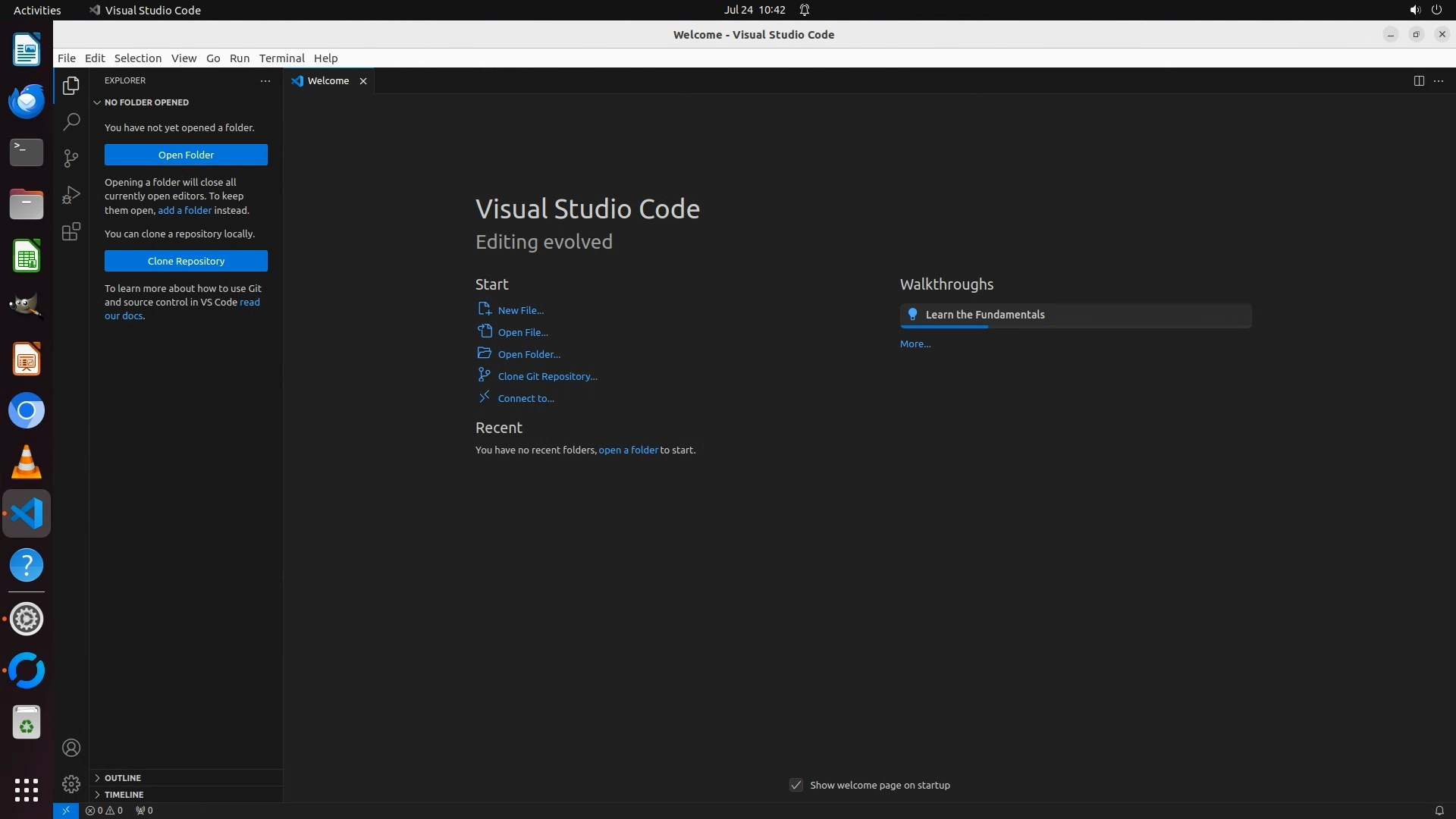Click the Accounts icon in activity bar
The image size is (1456, 819).
pyautogui.click(x=71, y=748)
